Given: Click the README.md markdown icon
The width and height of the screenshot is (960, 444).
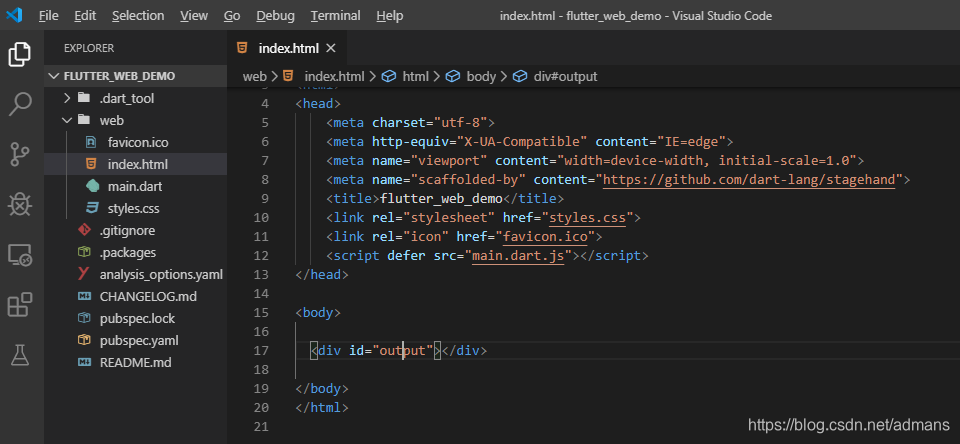Looking at the screenshot, I should (84, 363).
